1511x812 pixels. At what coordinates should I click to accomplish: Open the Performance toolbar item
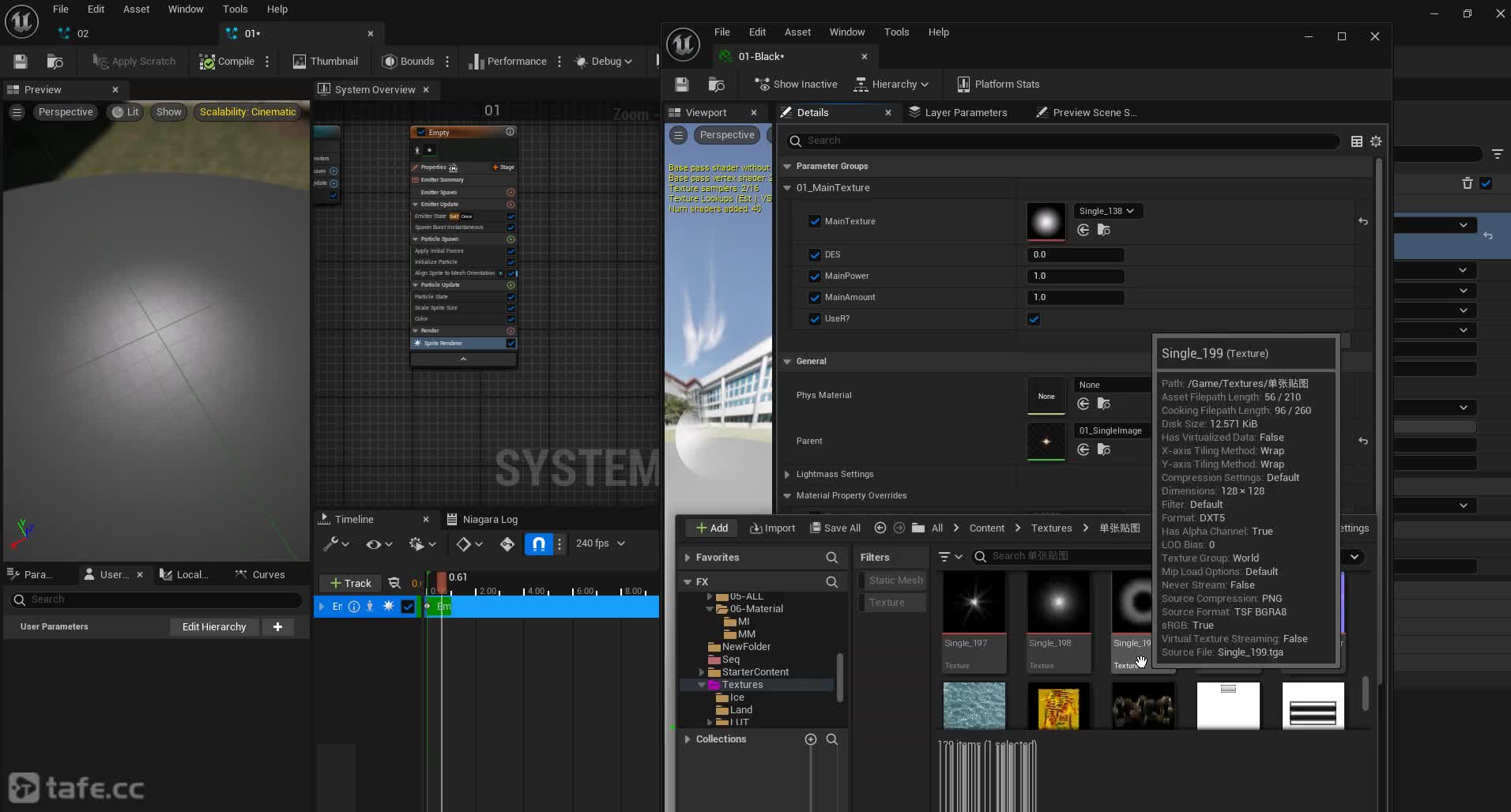click(507, 62)
